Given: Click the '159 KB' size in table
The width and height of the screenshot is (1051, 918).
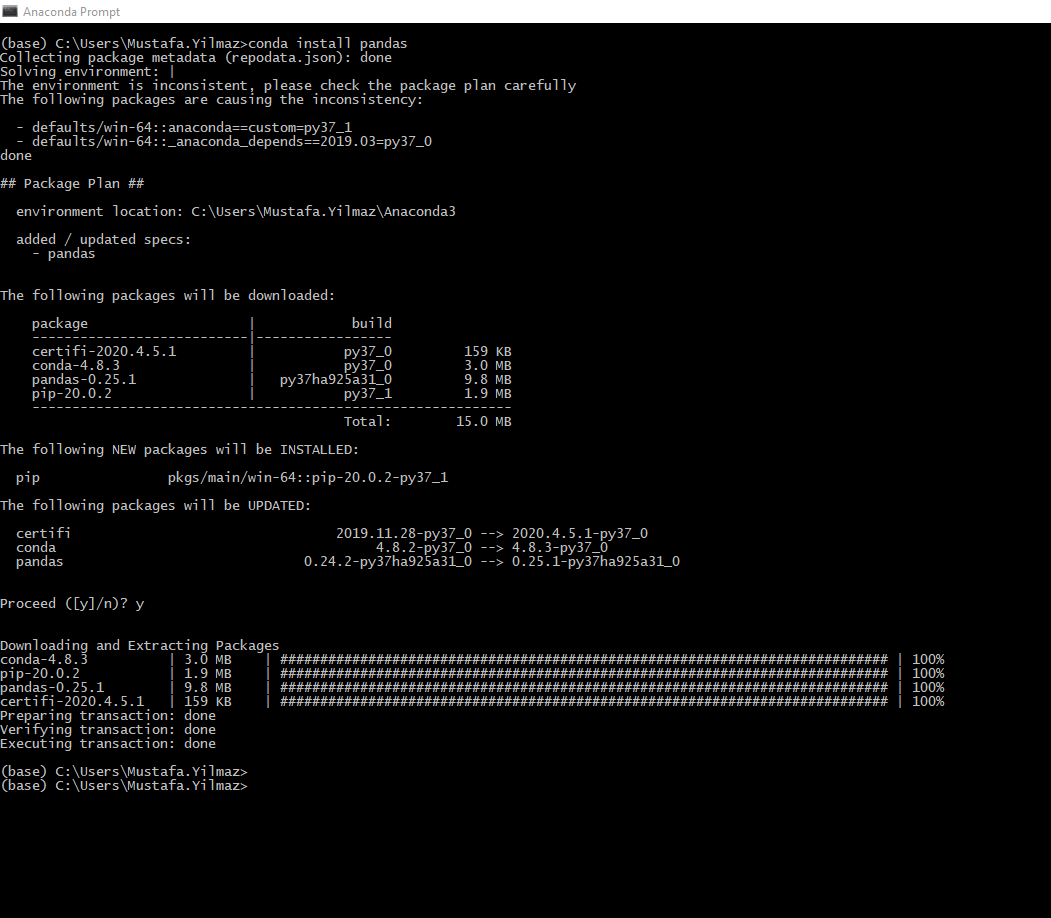Looking at the screenshot, I should click(487, 352).
